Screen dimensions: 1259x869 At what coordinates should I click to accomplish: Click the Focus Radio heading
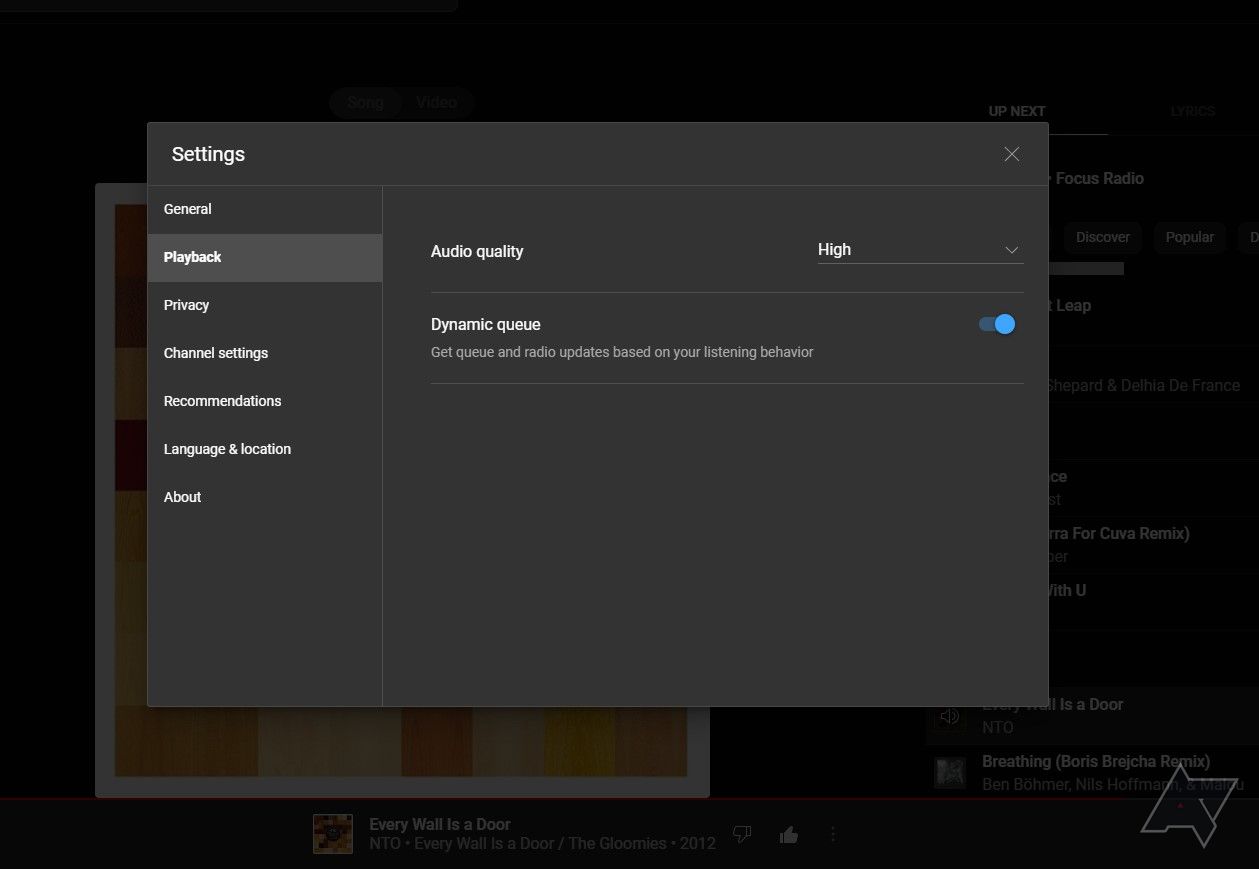[x=1099, y=178]
